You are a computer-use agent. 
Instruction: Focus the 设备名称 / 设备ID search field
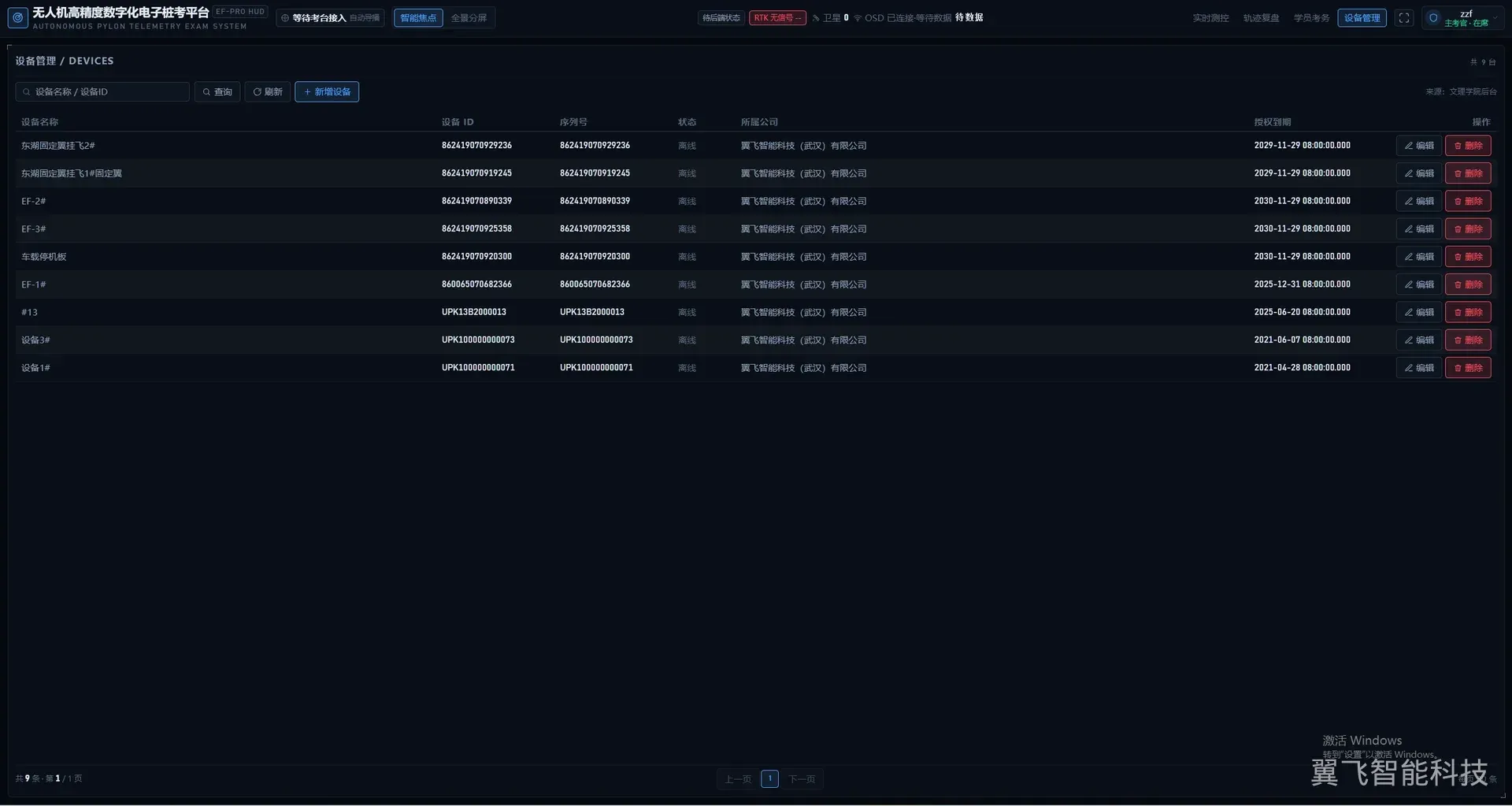[x=102, y=91]
